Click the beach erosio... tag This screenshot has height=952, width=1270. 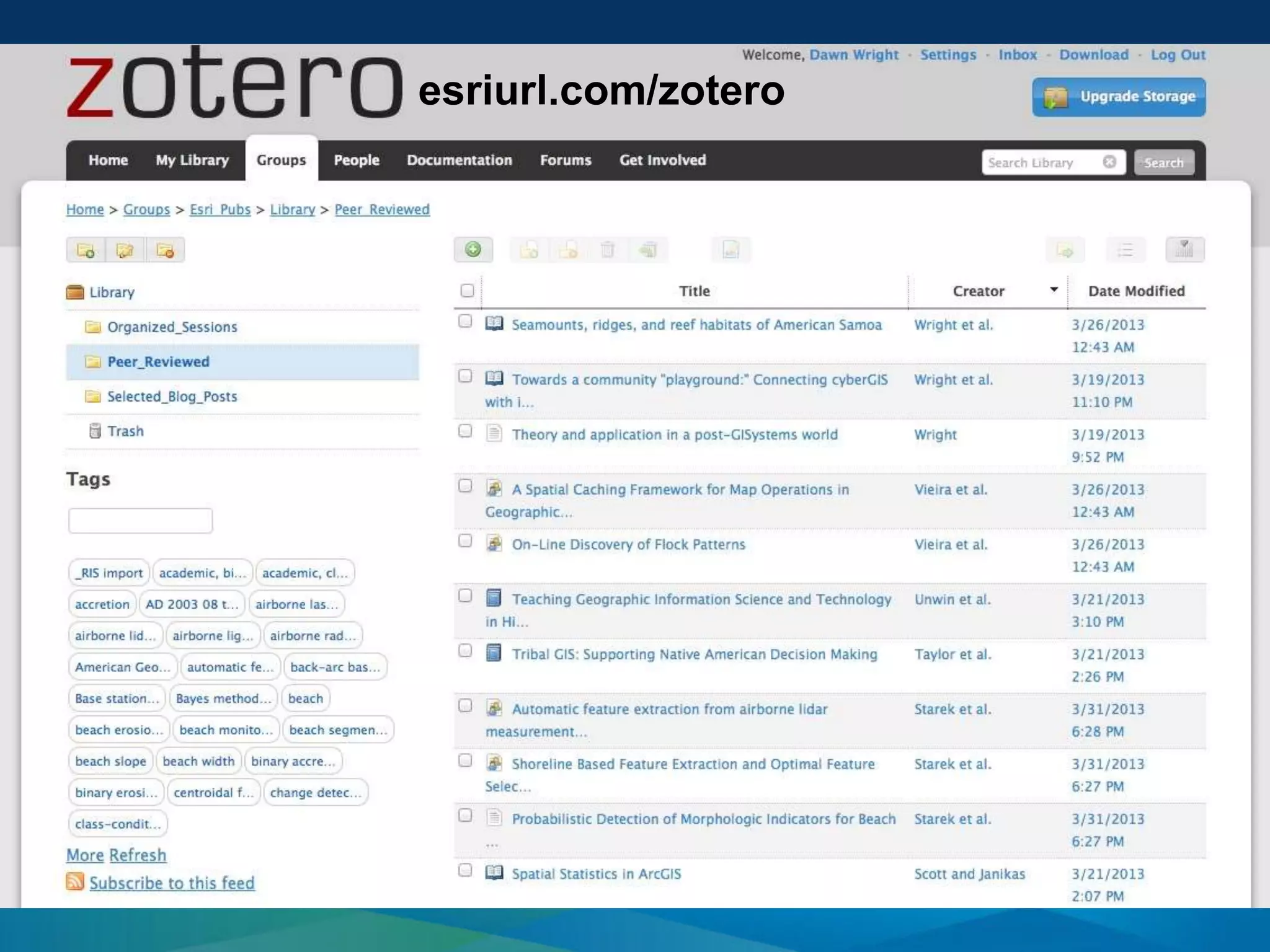119,729
